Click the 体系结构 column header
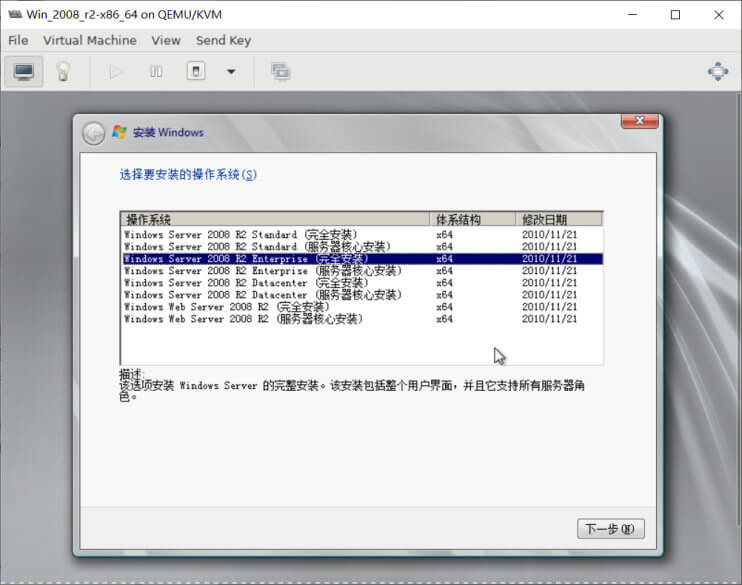This screenshot has width=742, height=585. (472, 220)
